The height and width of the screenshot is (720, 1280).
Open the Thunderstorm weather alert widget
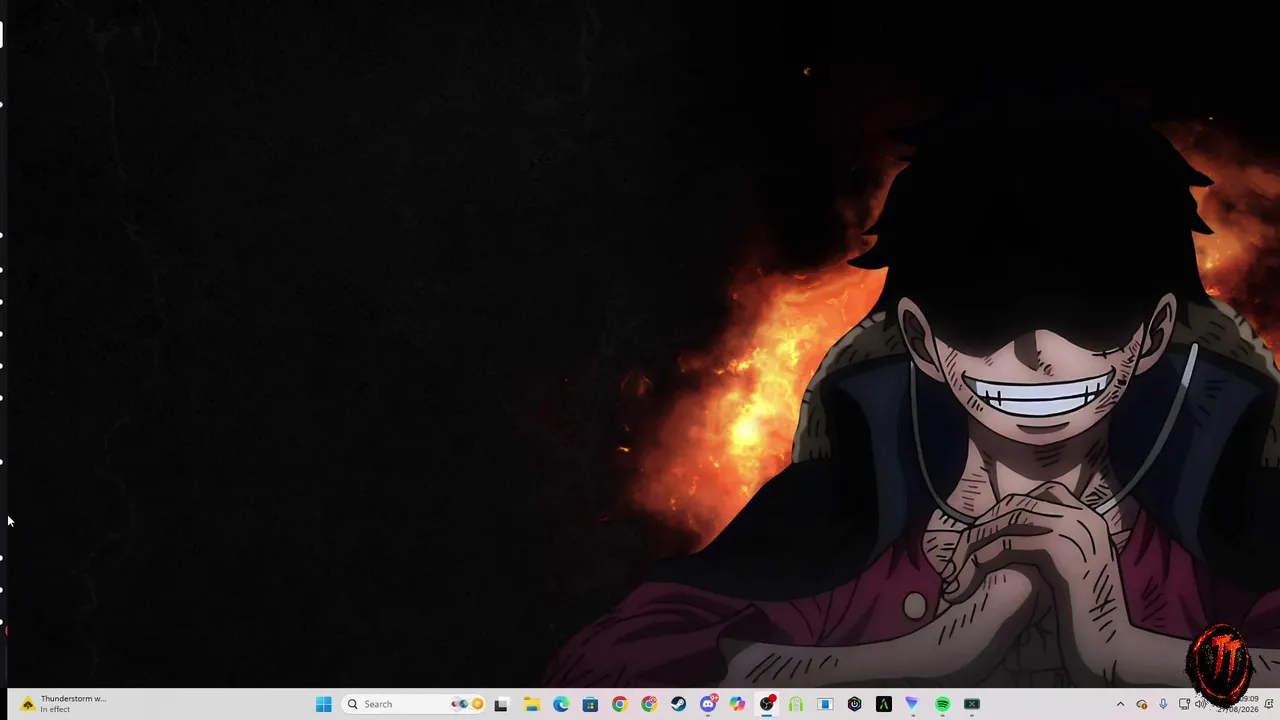tap(65, 704)
